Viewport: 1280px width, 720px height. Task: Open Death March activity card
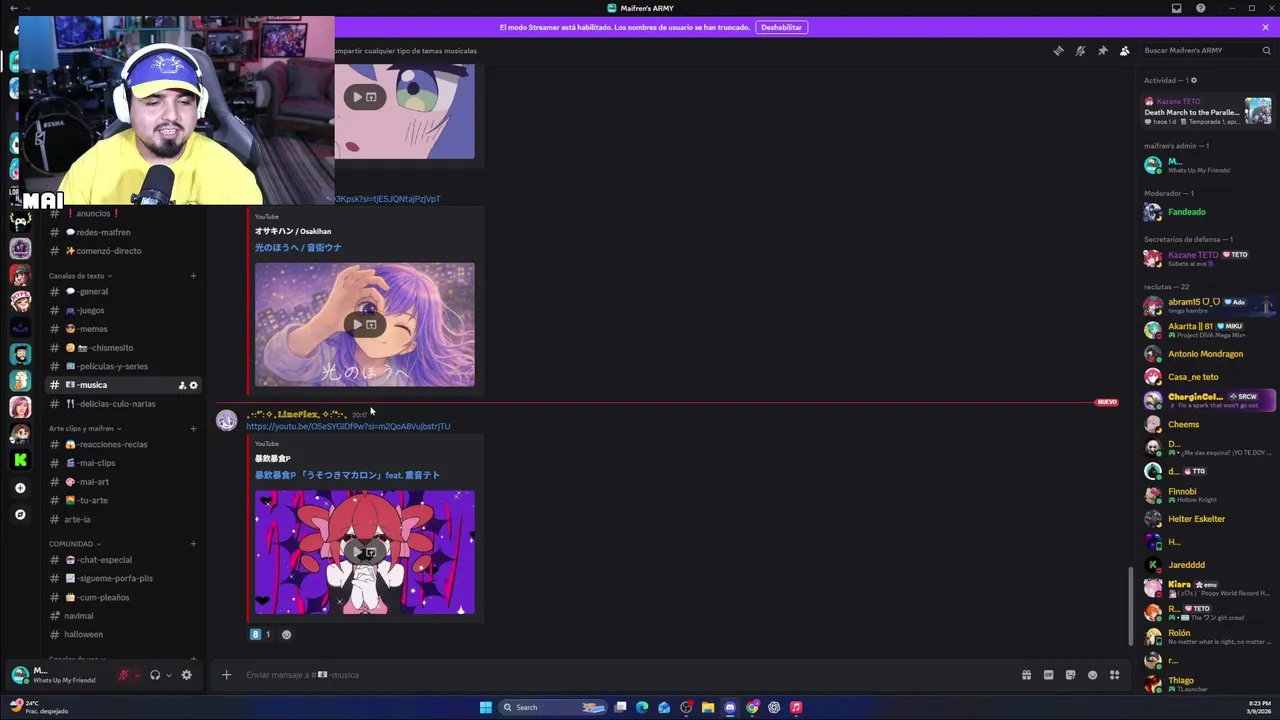(x=1208, y=110)
